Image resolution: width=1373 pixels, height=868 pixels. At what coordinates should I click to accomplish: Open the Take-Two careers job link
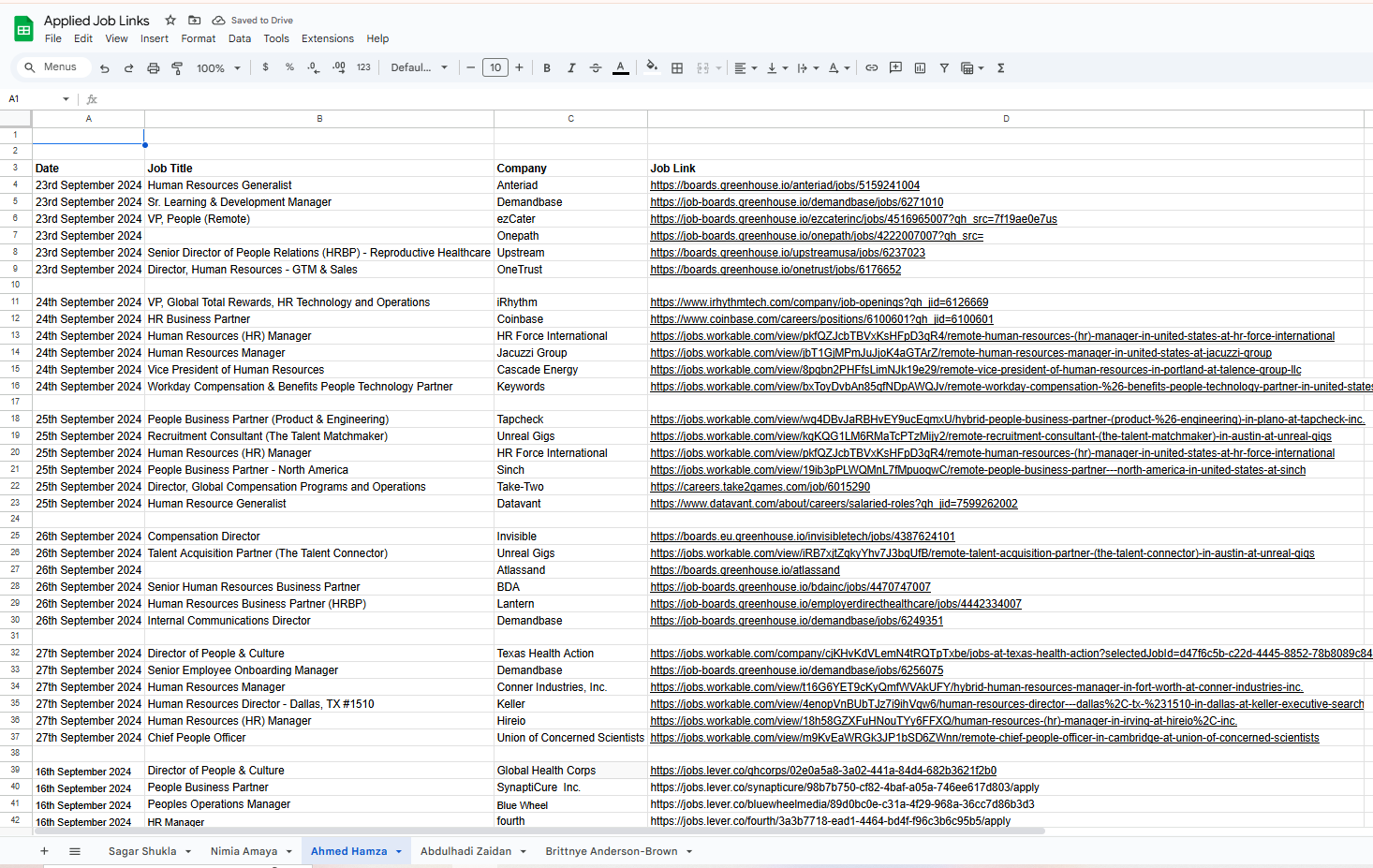click(x=760, y=487)
